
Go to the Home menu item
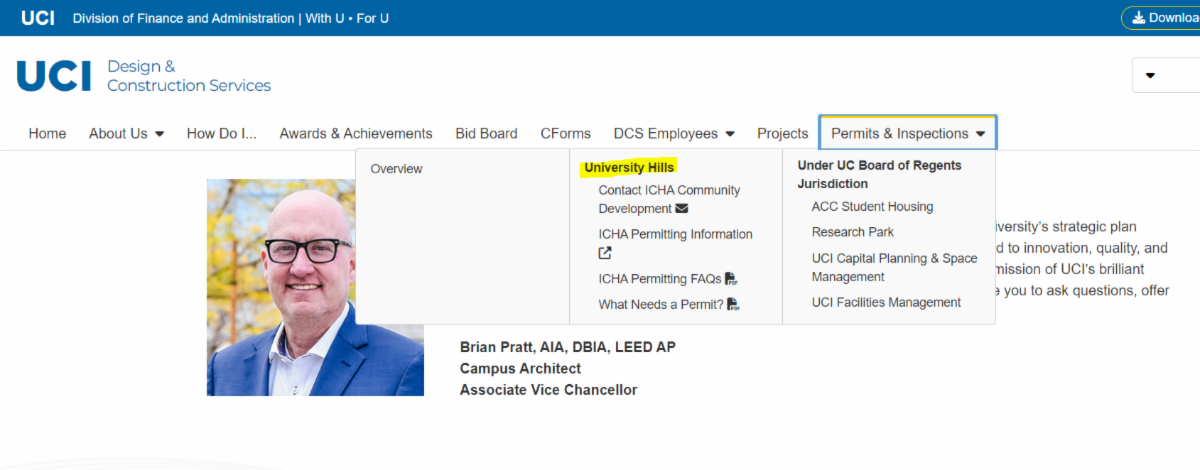click(x=47, y=133)
